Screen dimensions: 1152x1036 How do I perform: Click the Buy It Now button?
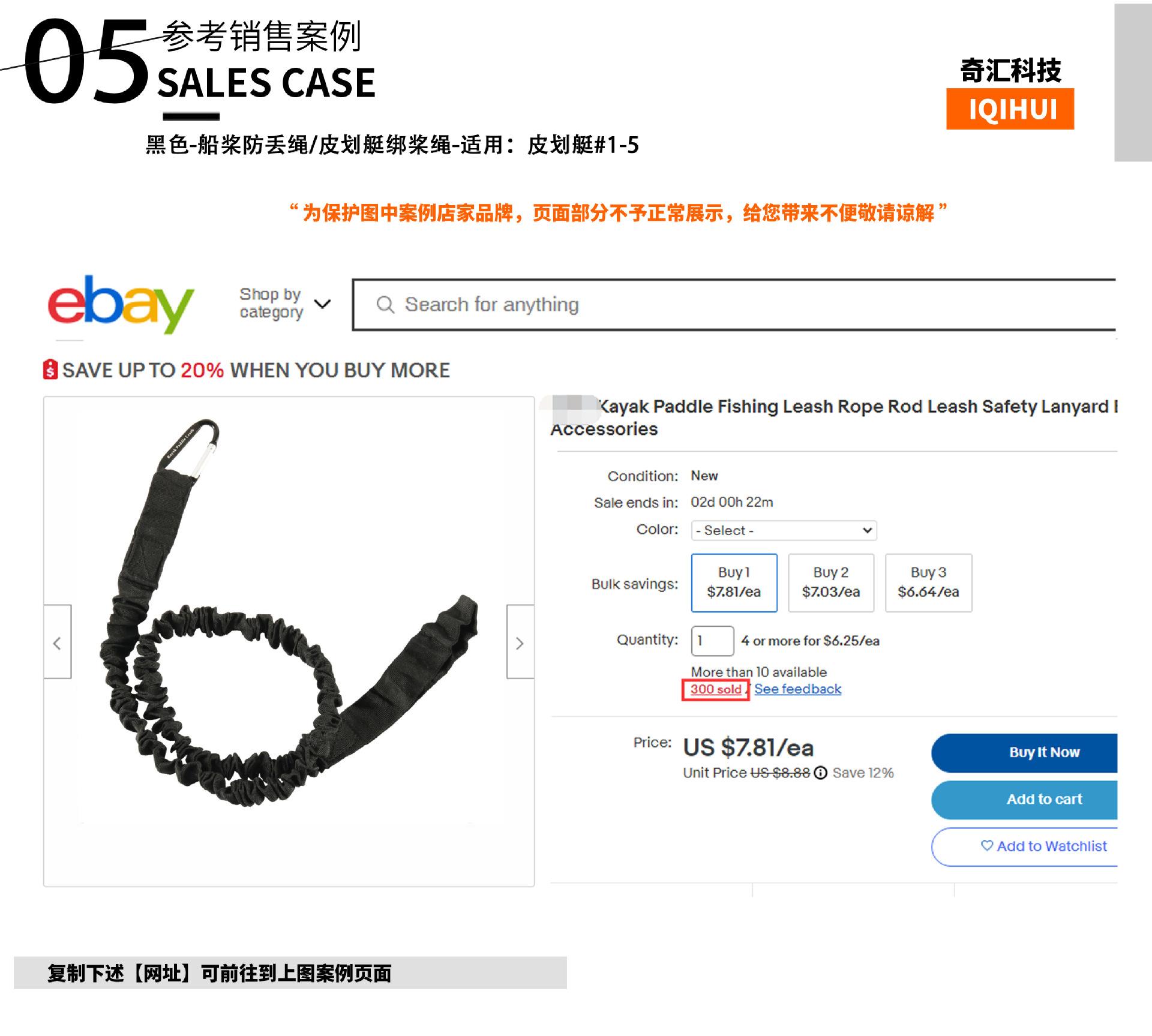point(1024,752)
